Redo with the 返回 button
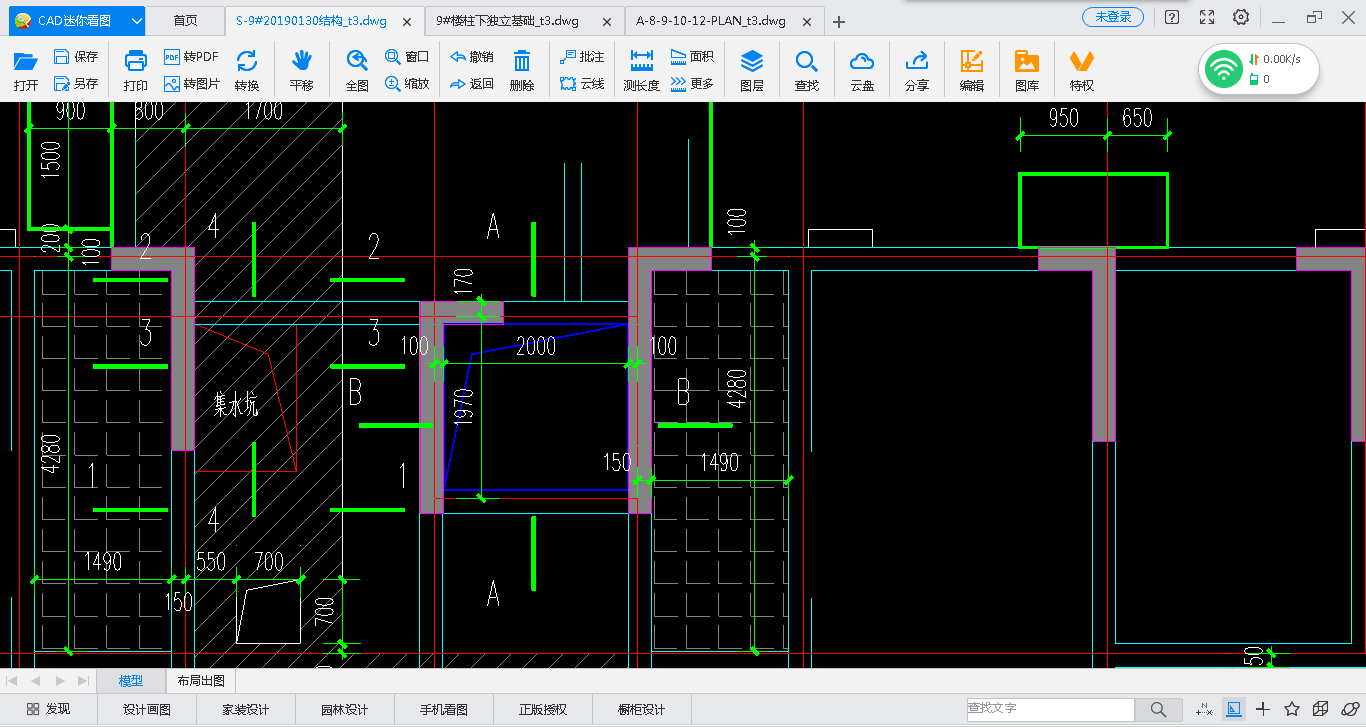The image size is (1366, 727). click(x=472, y=84)
